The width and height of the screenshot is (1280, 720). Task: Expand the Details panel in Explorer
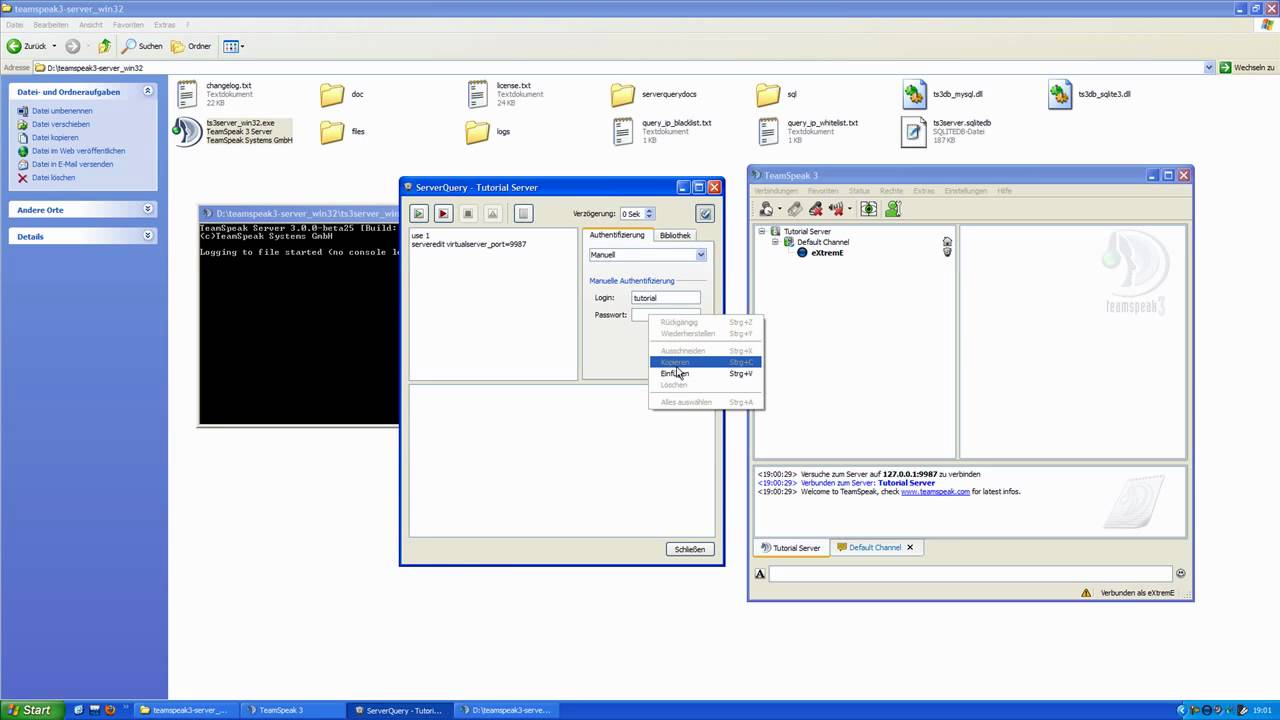pyautogui.click(x=148, y=236)
